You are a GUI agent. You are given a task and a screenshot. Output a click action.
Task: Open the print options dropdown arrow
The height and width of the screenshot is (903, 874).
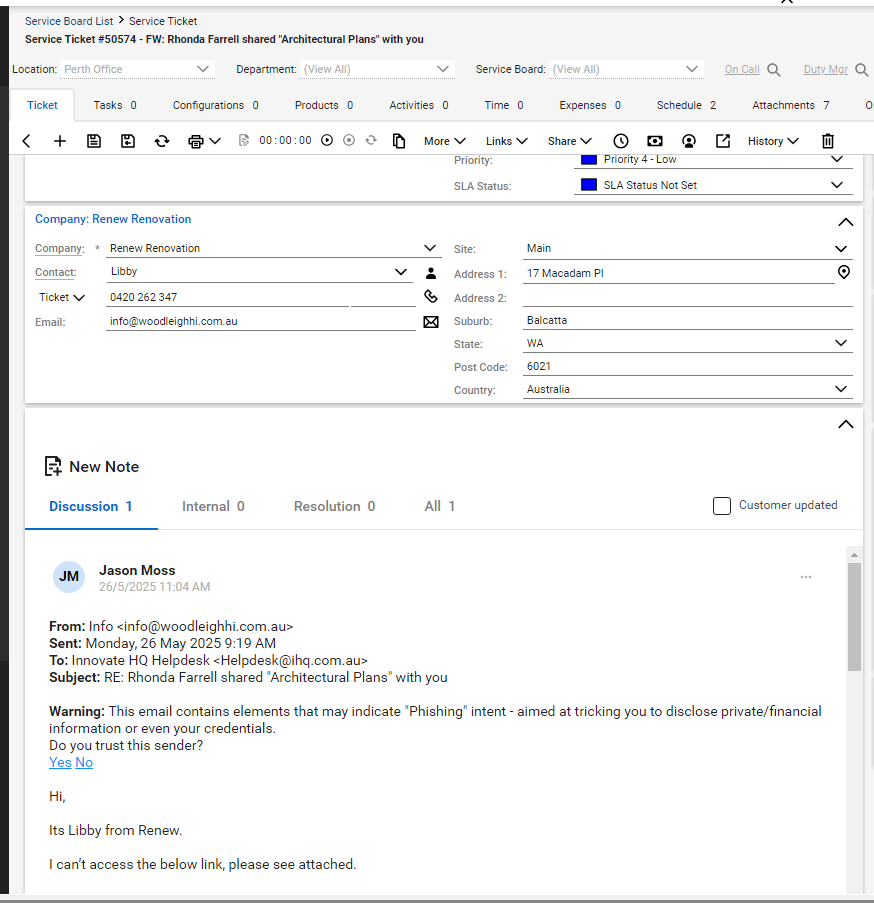coord(215,141)
